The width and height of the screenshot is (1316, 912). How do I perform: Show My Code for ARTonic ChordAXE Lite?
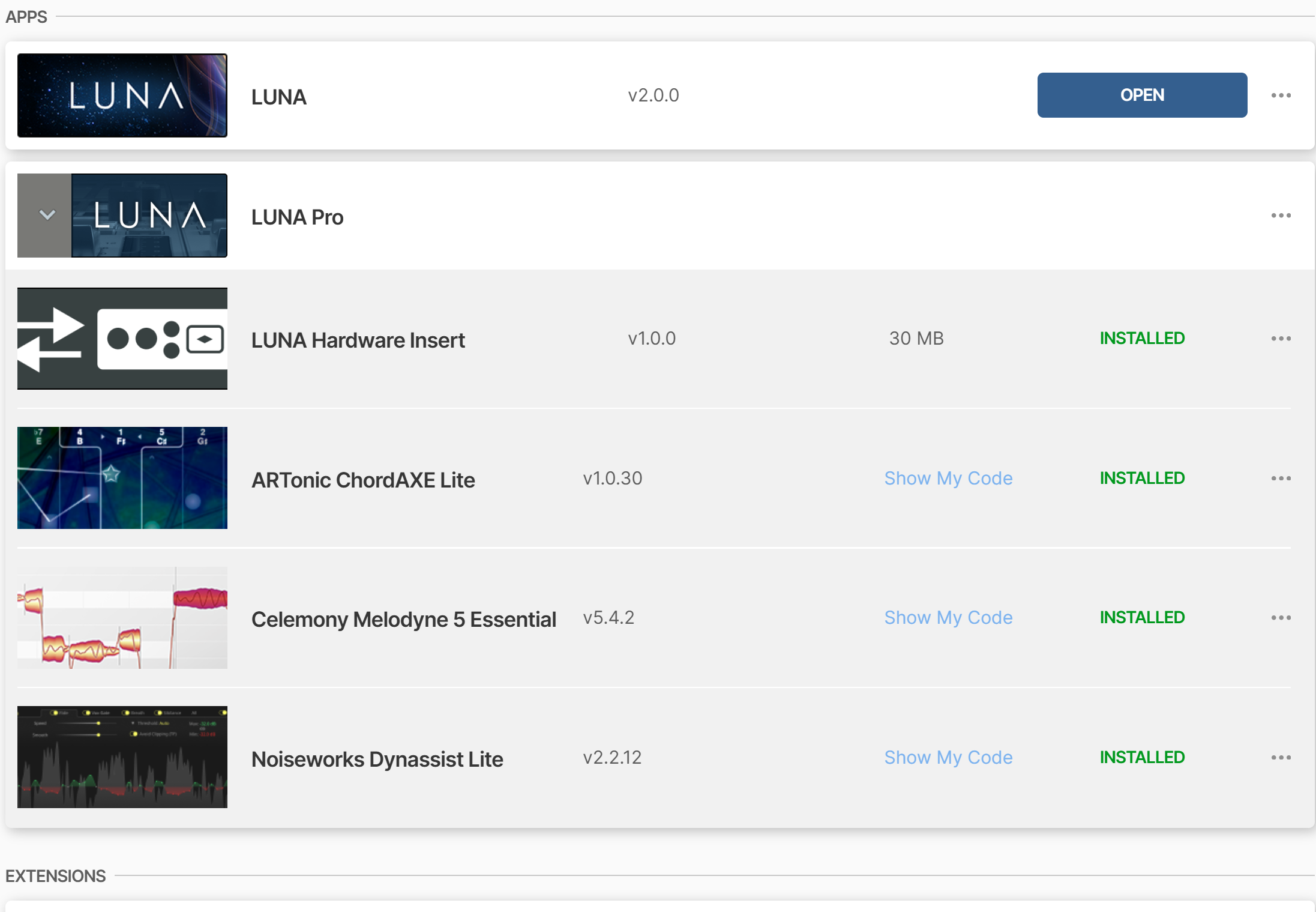[948, 479]
